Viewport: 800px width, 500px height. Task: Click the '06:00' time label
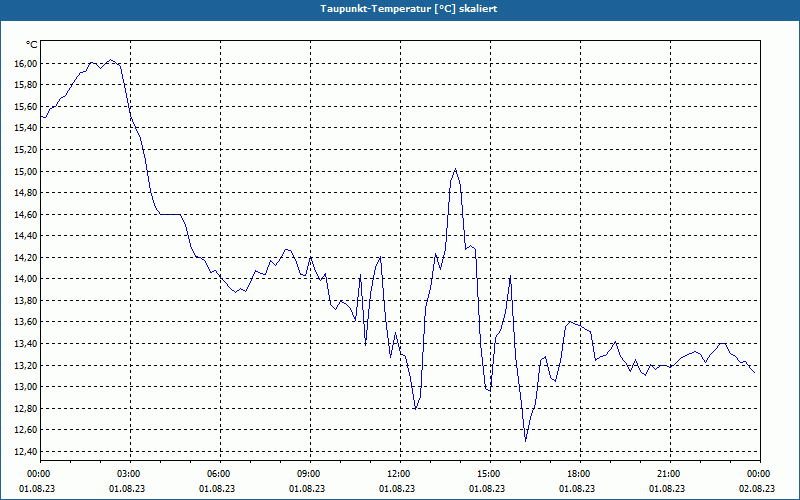220,474
